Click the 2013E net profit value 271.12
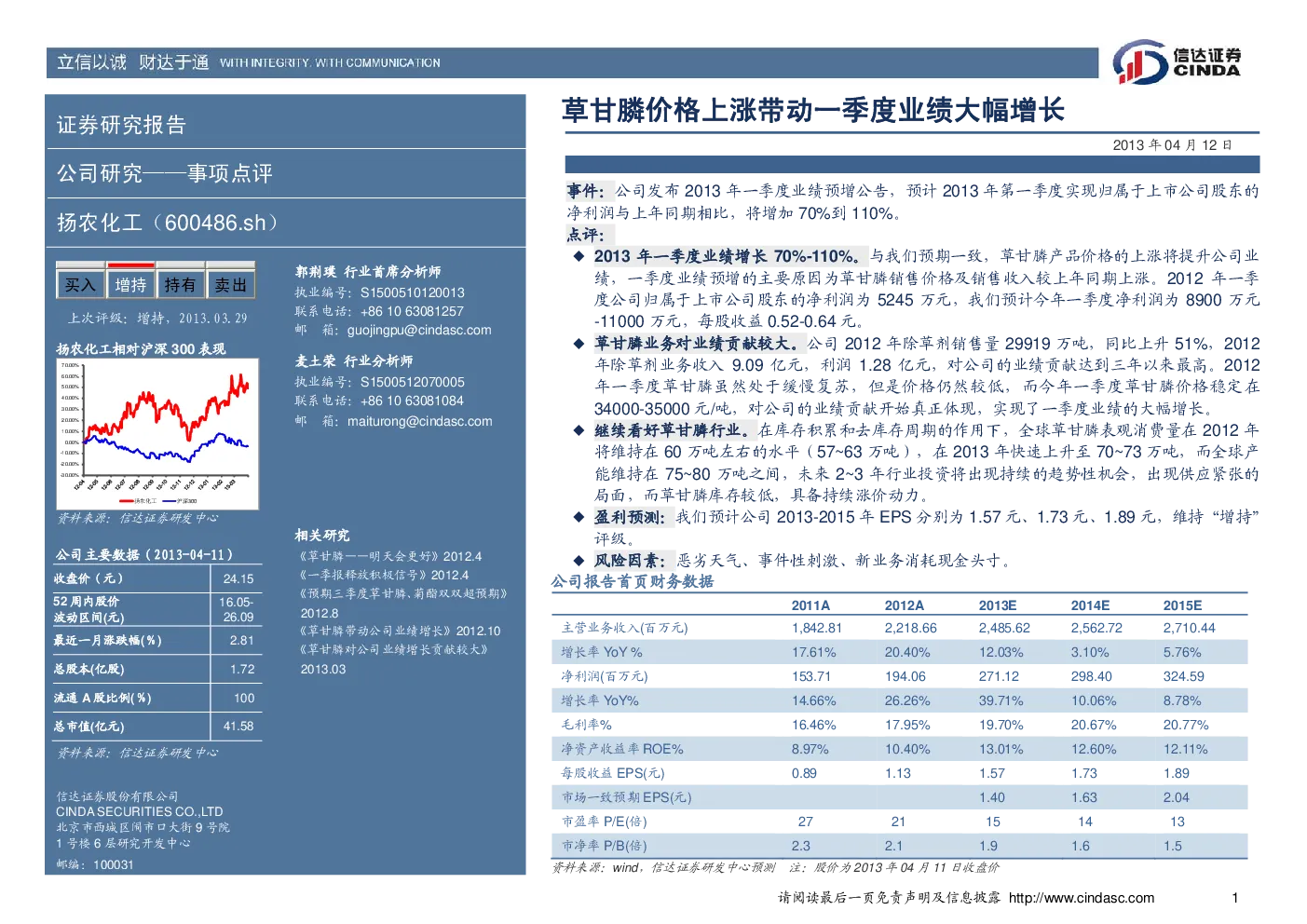Image resolution: width=1307 pixels, height=924 pixels. pos(999,676)
